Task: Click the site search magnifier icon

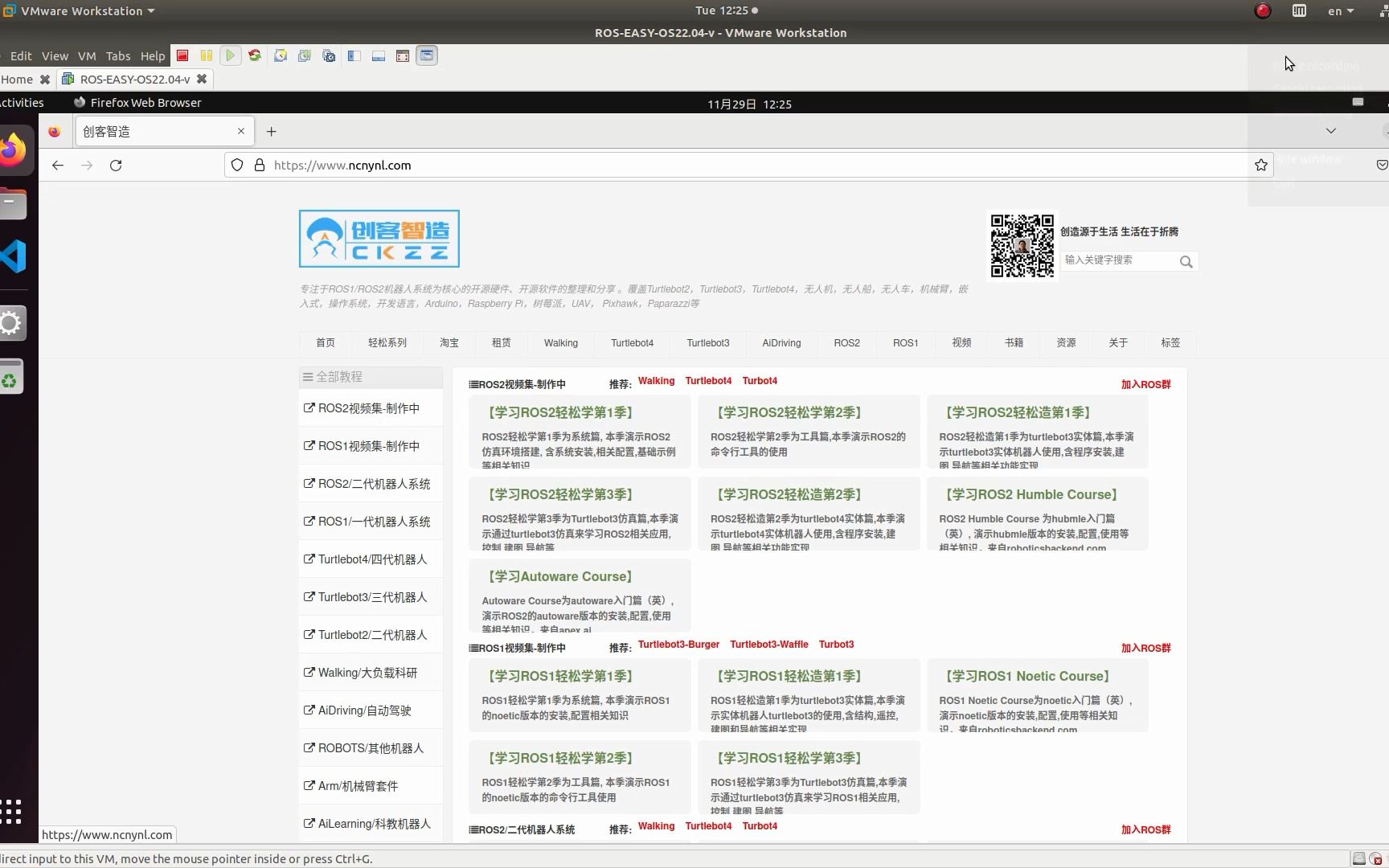Action: [1186, 261]
